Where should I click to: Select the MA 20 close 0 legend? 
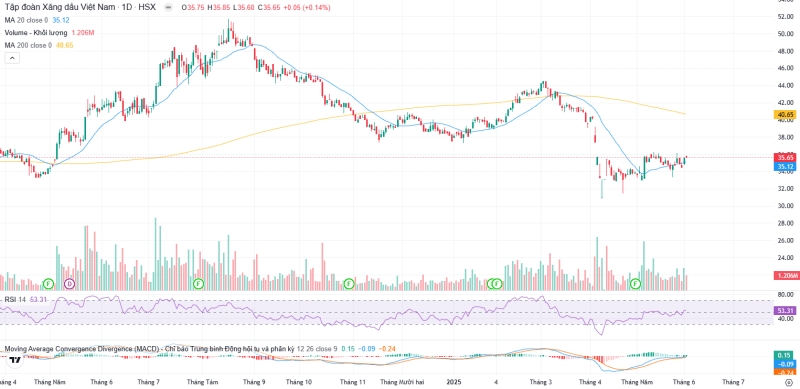click(x=27, y=20)
